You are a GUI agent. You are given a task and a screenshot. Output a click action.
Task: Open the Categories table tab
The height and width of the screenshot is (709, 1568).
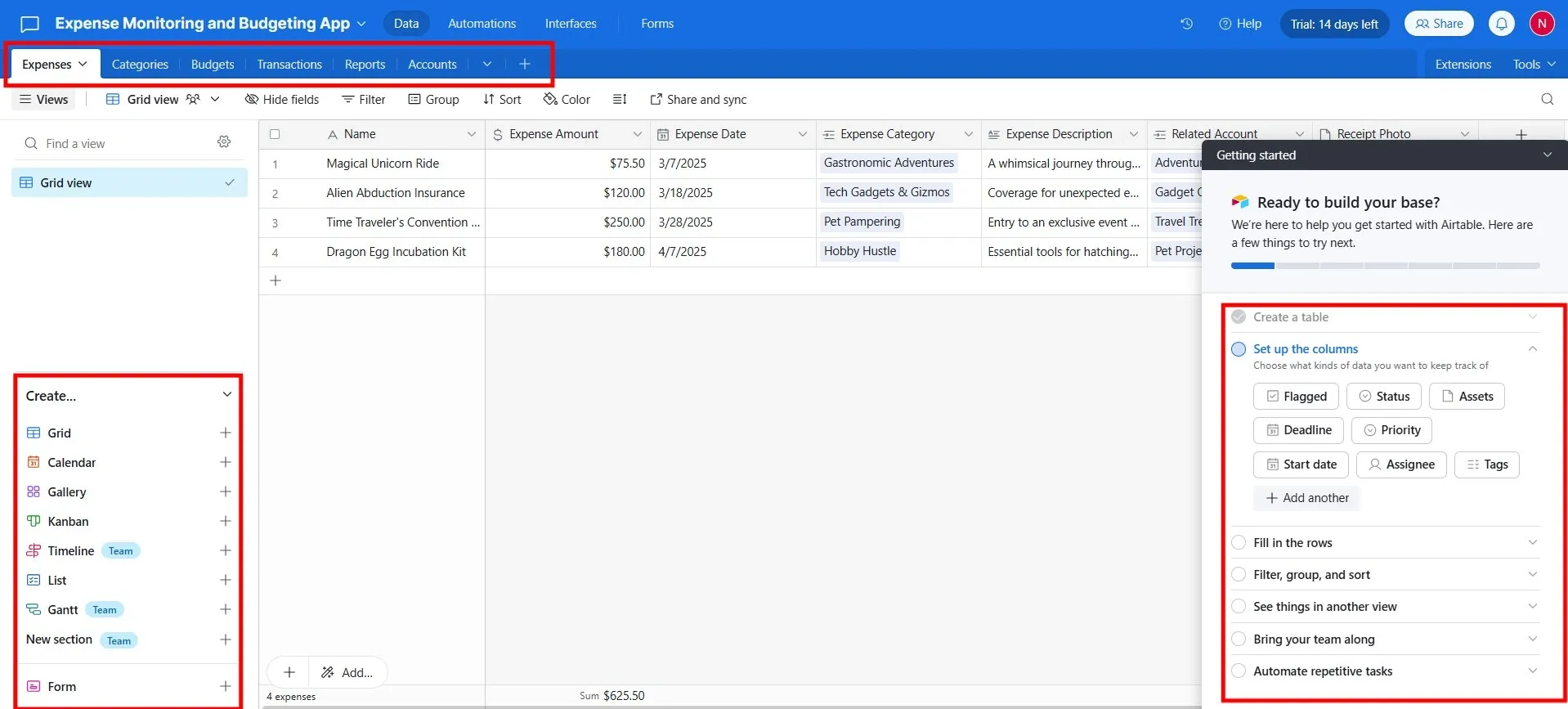140,64
